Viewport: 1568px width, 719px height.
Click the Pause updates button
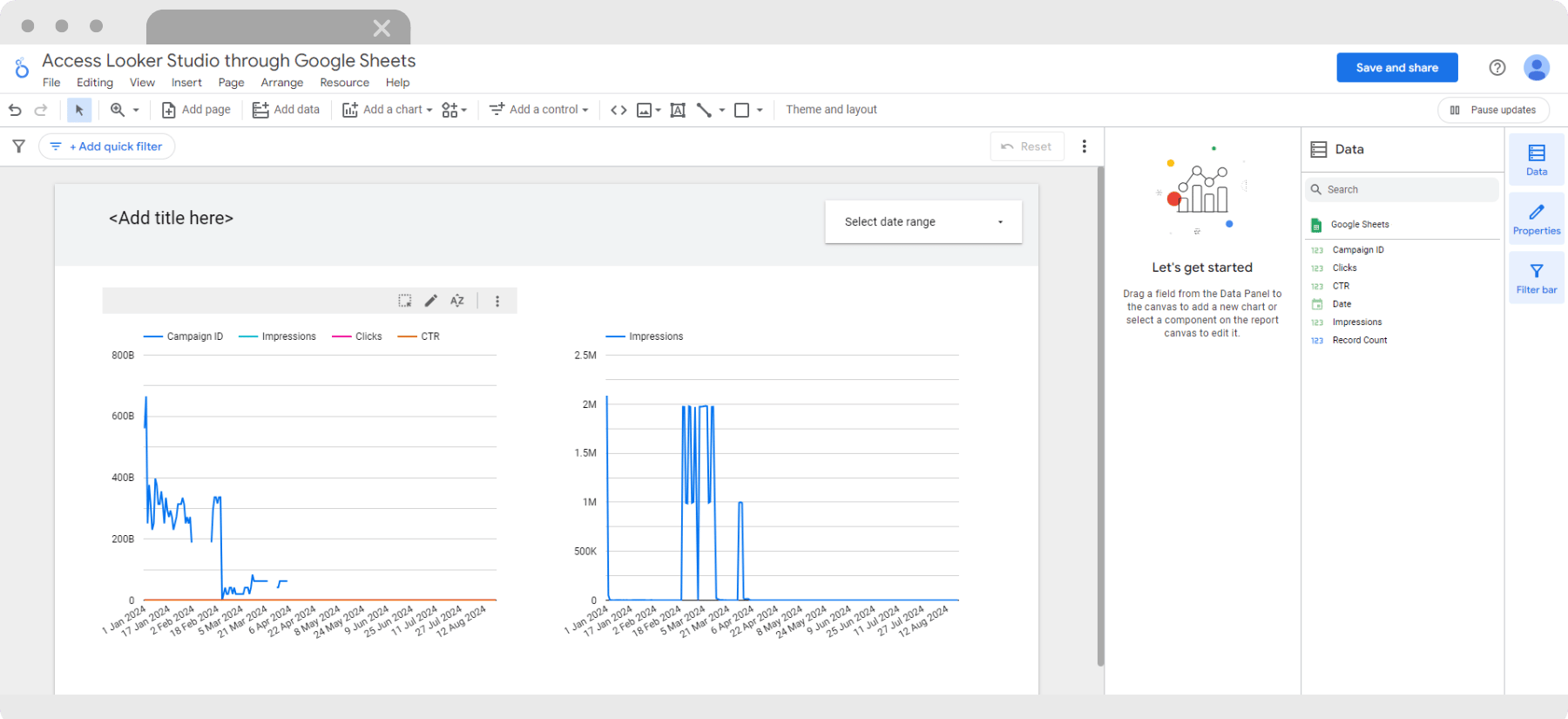pyautogui.click(x=1493, y=110)
